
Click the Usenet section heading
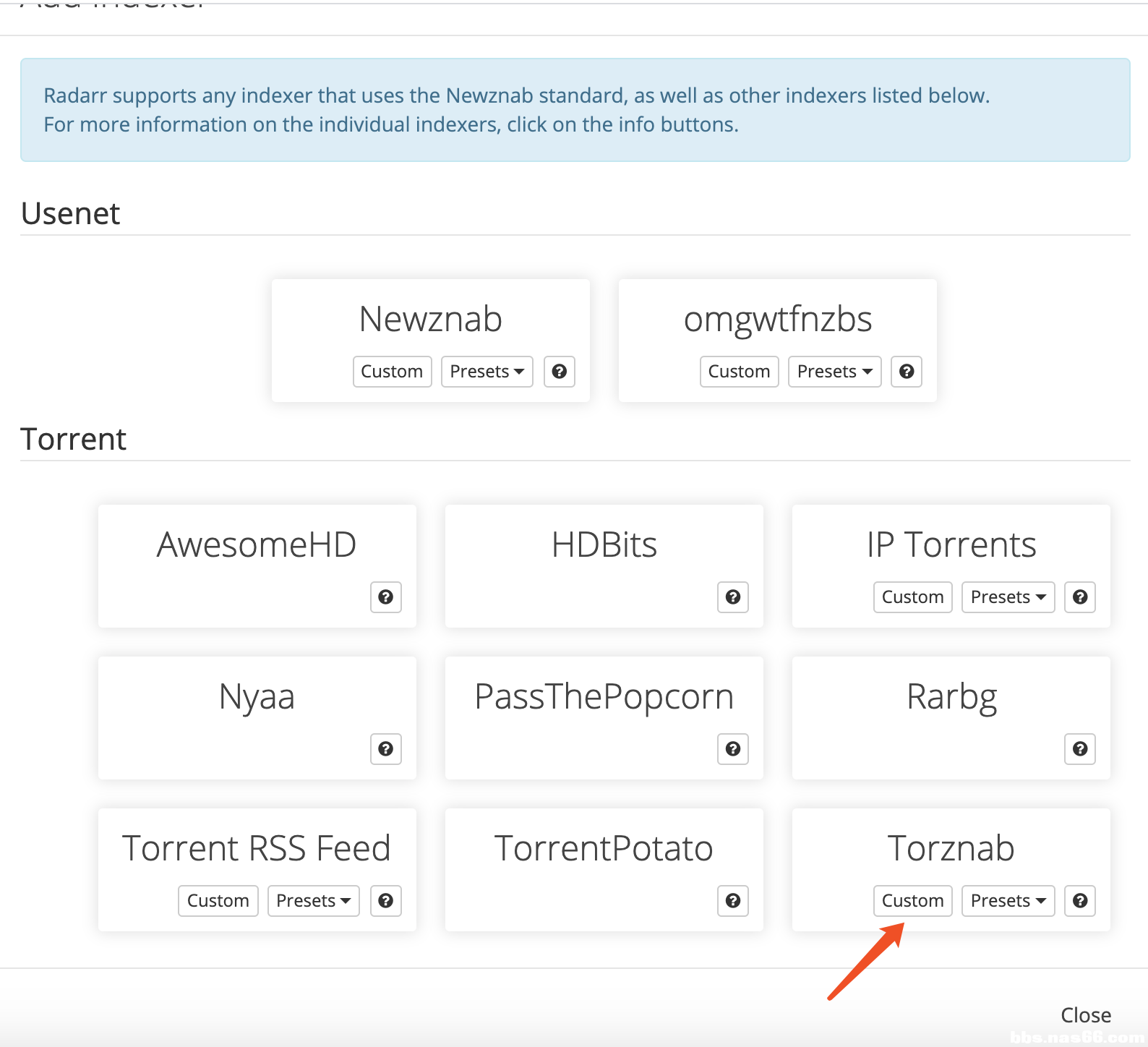(x=71, y=213)
